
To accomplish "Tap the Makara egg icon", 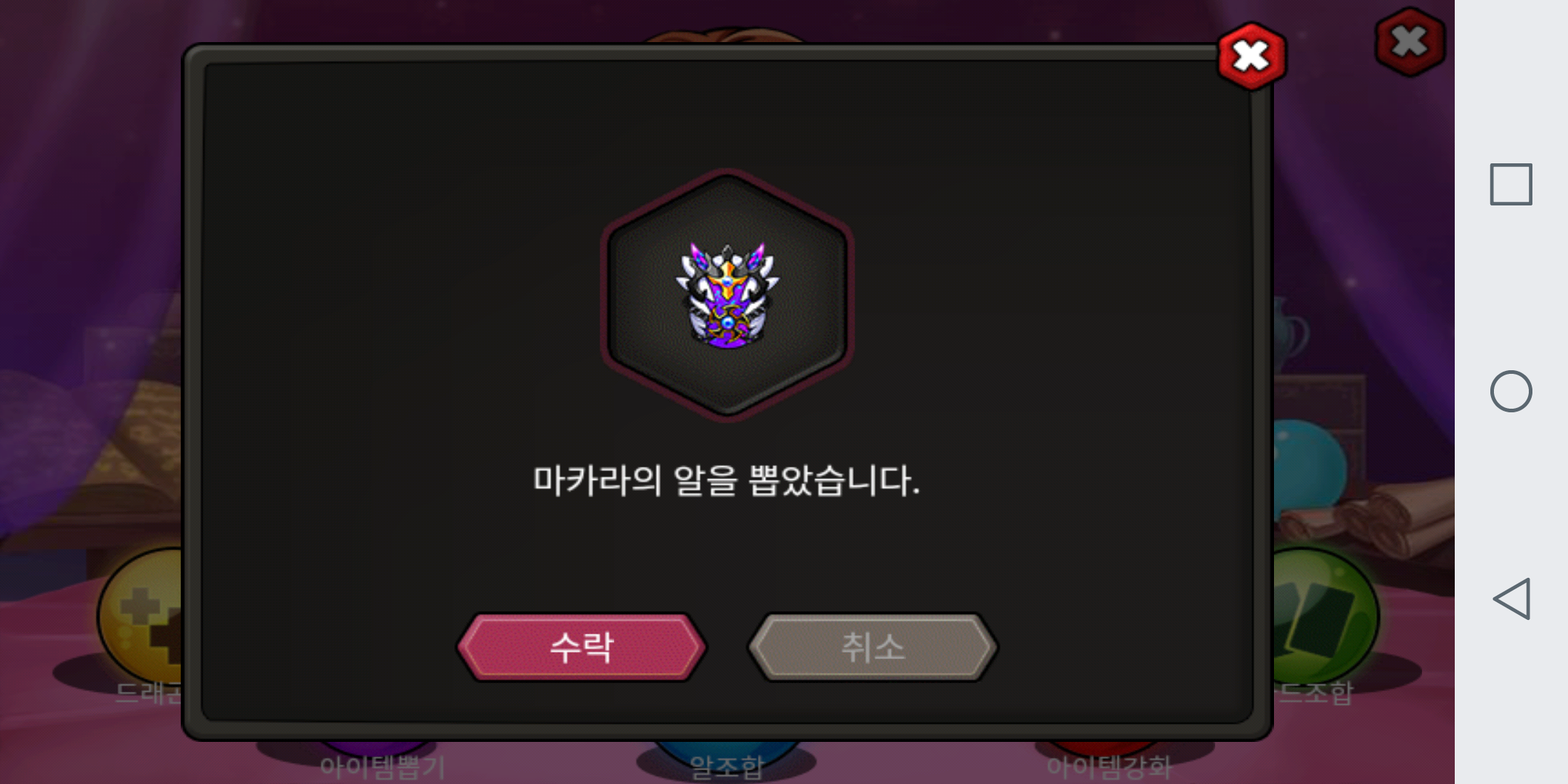I will [727, 295].
